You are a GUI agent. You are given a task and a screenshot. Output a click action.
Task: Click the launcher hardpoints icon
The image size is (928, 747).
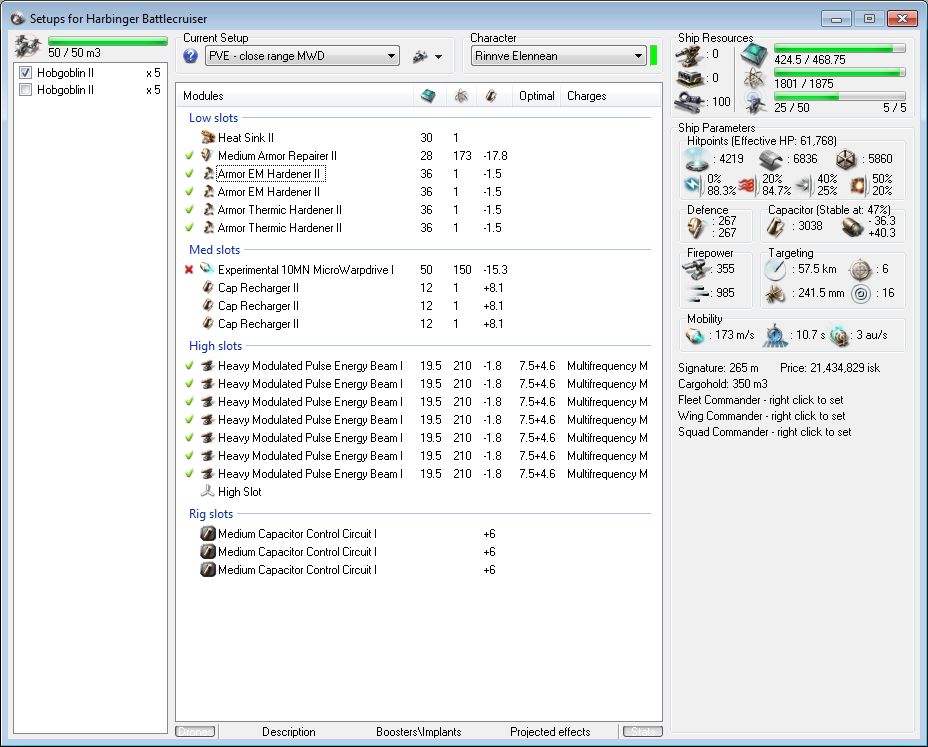(689, 78)
